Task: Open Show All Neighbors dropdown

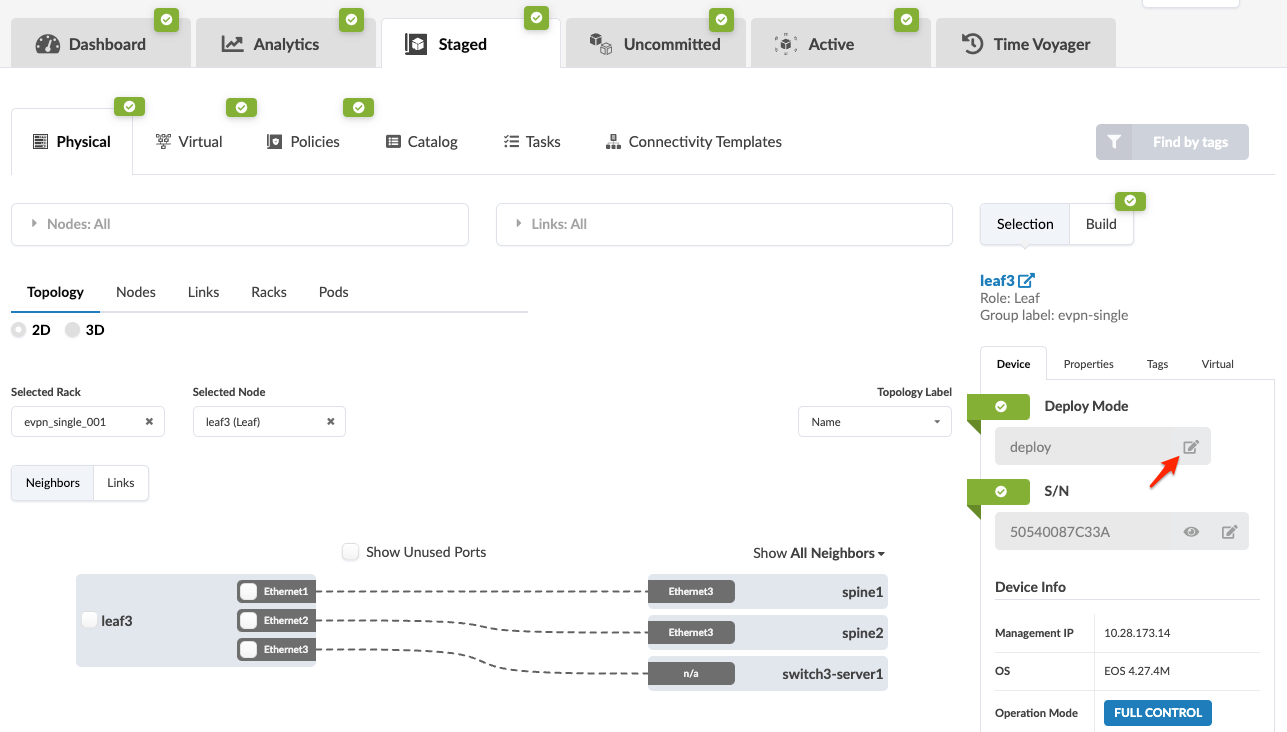Action: coord(818,553)
